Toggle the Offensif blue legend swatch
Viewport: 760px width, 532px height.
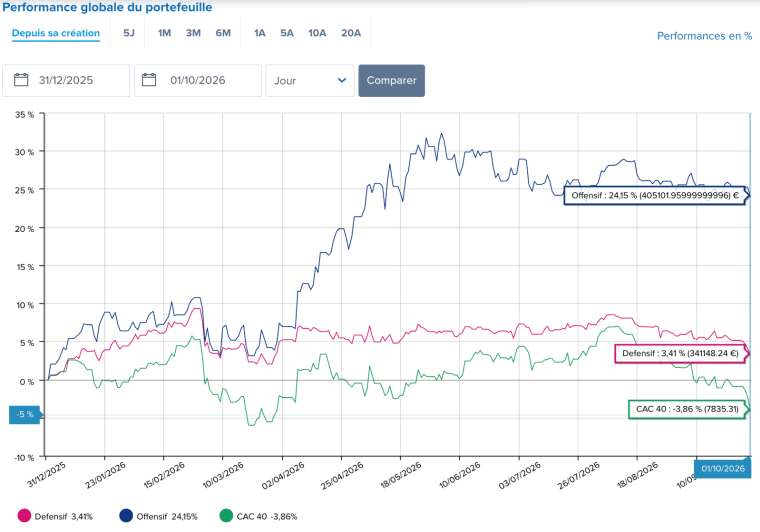point(126,516)
